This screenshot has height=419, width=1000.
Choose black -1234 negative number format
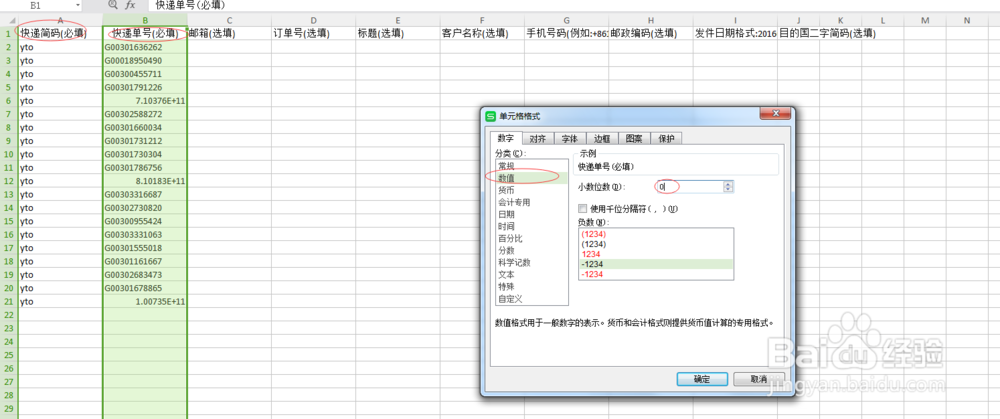[x=656, y=264]
